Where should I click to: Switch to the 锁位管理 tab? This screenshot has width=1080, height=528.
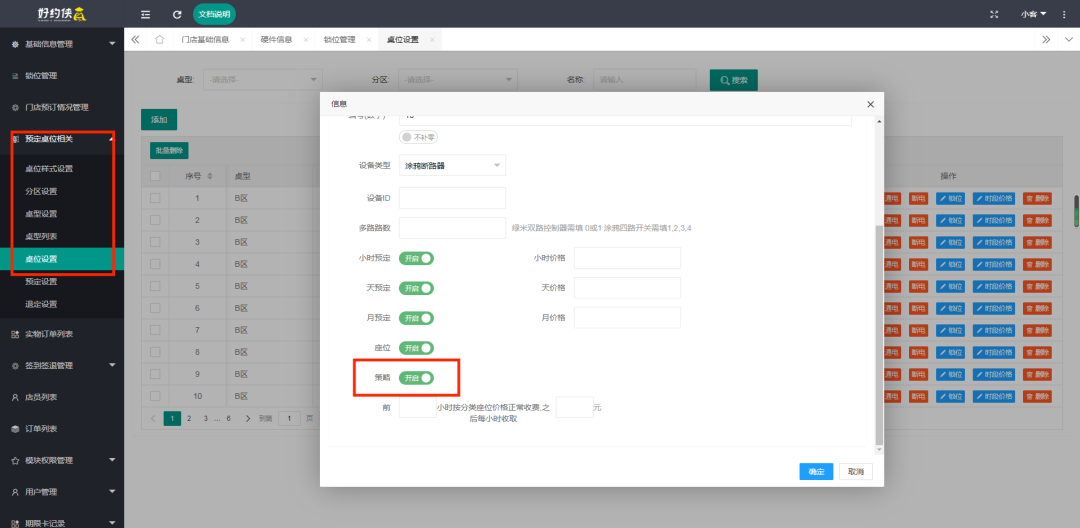pos(340,40)
